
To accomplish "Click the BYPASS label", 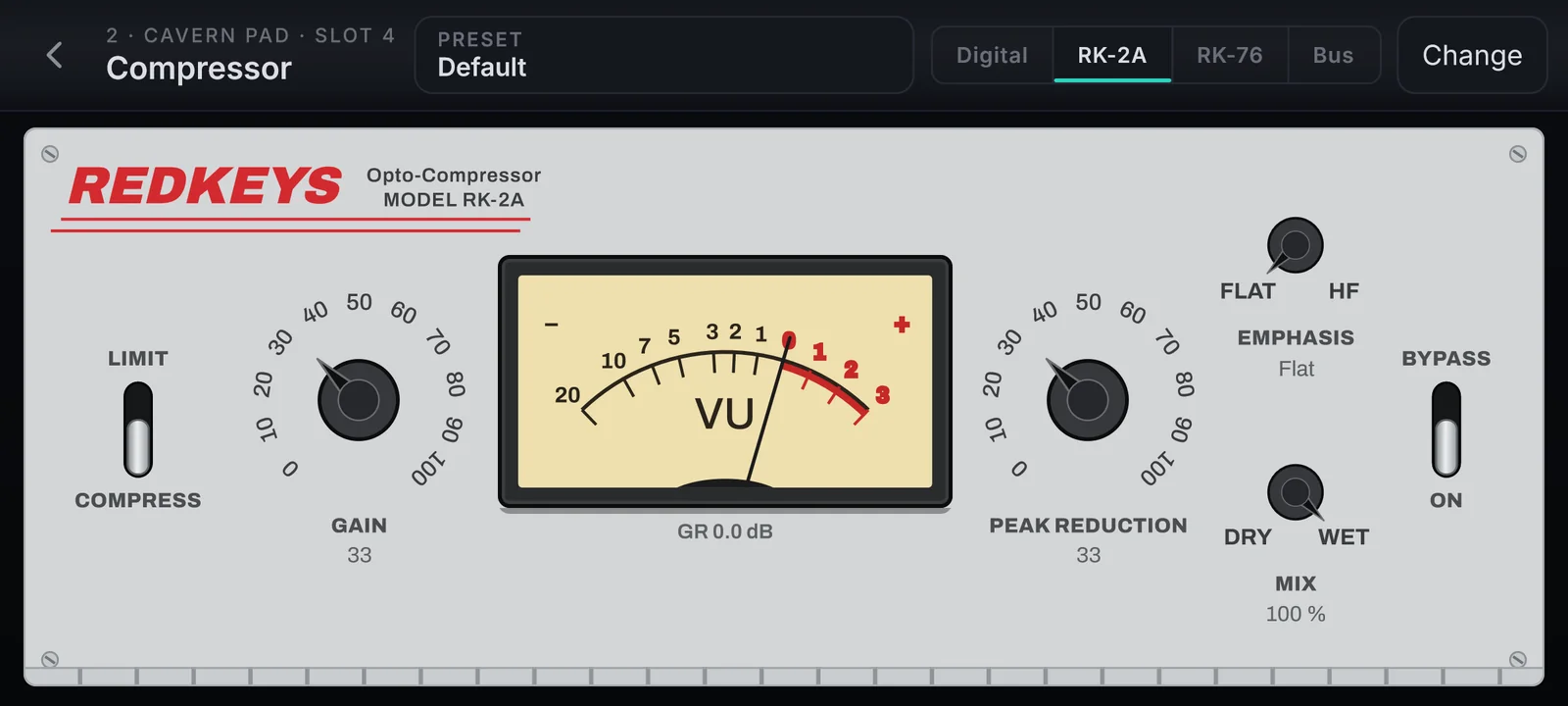I will click(x=1446, y=359).
